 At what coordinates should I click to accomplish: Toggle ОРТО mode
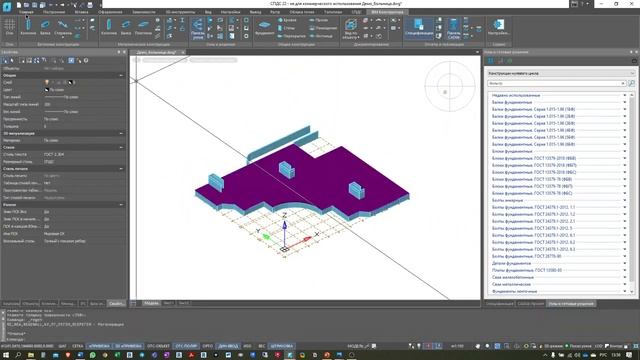pyautogui.click(x=207, y=346)
